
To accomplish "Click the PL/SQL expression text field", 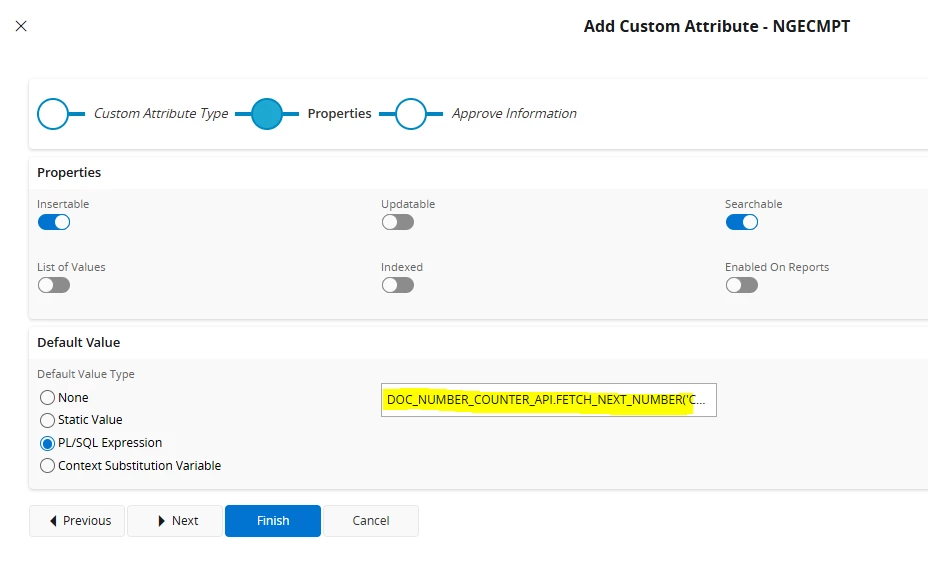I will (548, 400).
